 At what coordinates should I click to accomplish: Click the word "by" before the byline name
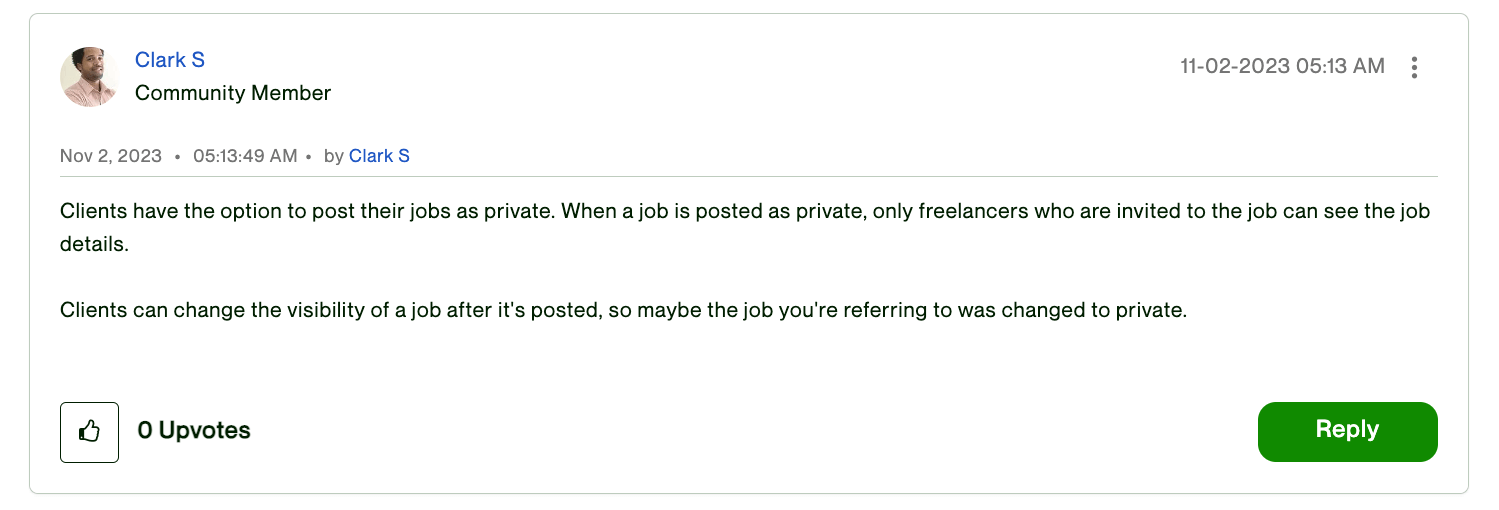click(334, 156)
